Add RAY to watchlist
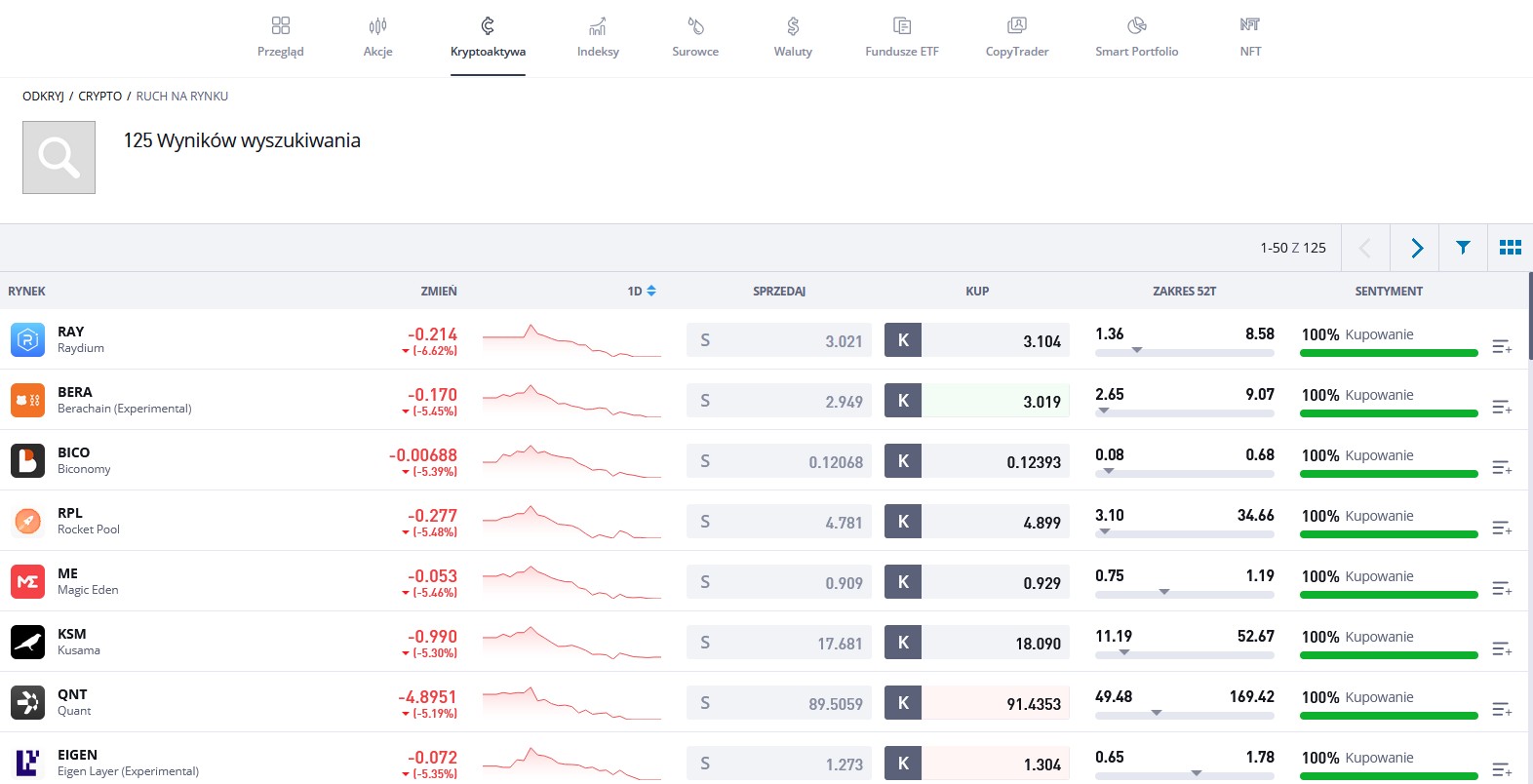Screen dimensions: 1533x784 click(1502, 346)
